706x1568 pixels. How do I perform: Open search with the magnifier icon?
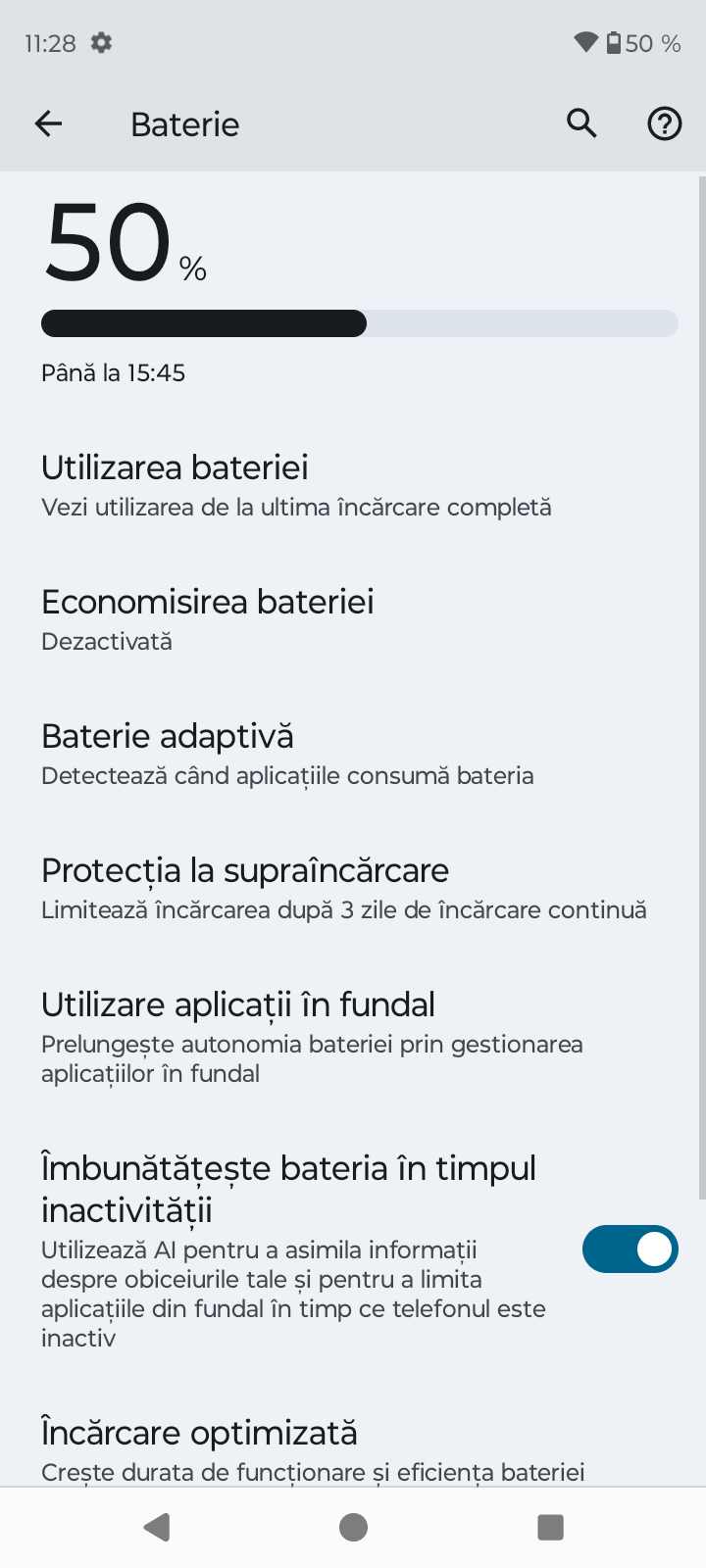pyautogui.click(x=581, y=123)
